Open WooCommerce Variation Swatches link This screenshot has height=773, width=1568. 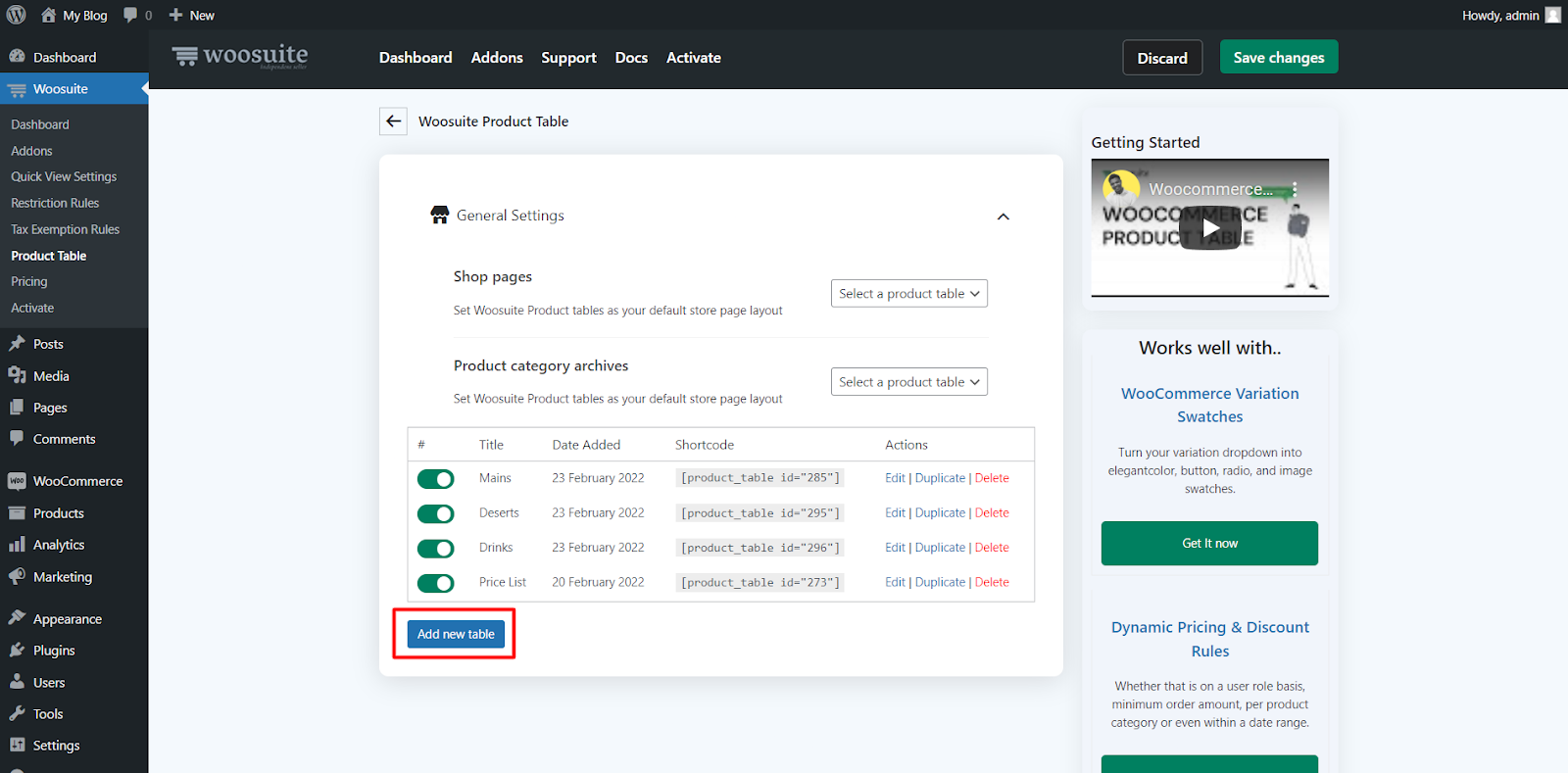[x=1210, y=405]
